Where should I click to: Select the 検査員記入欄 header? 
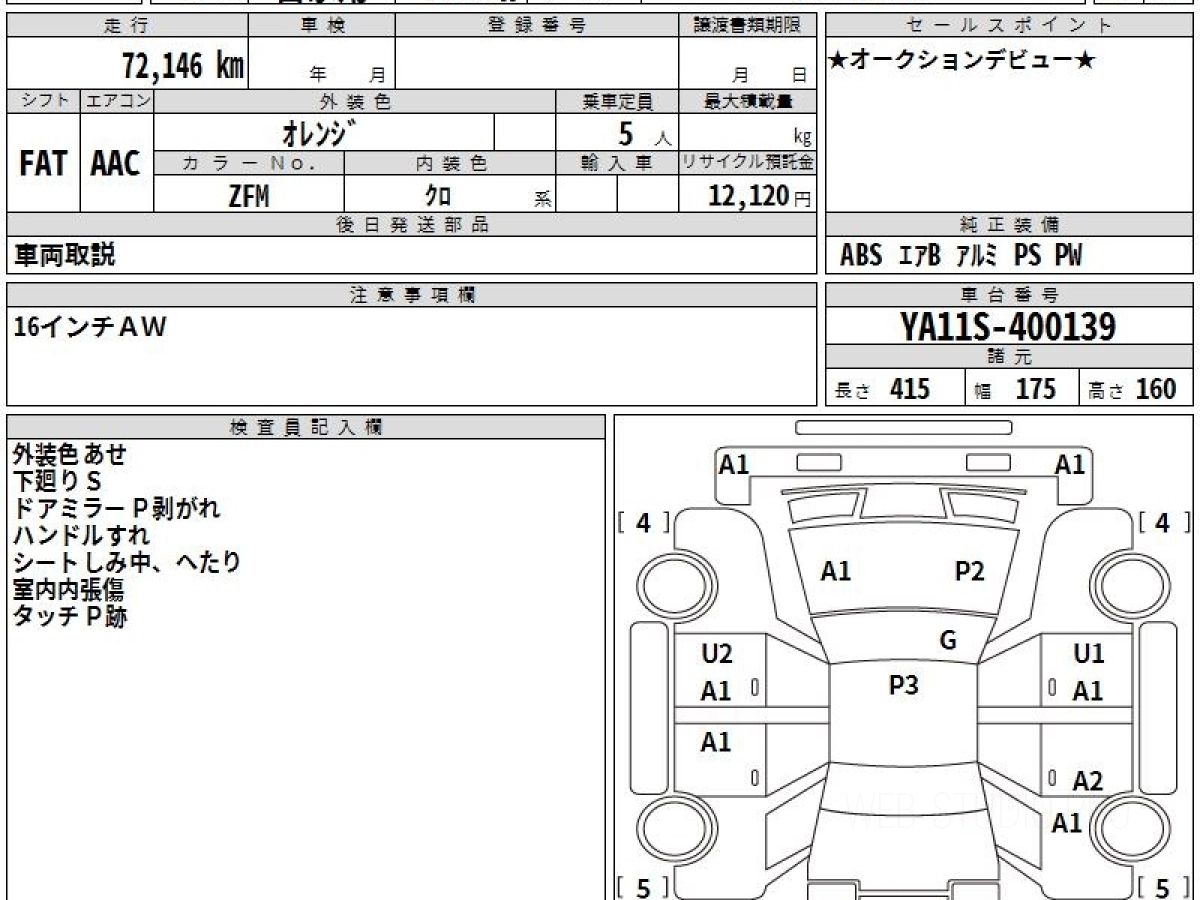[x=306, y=427]
